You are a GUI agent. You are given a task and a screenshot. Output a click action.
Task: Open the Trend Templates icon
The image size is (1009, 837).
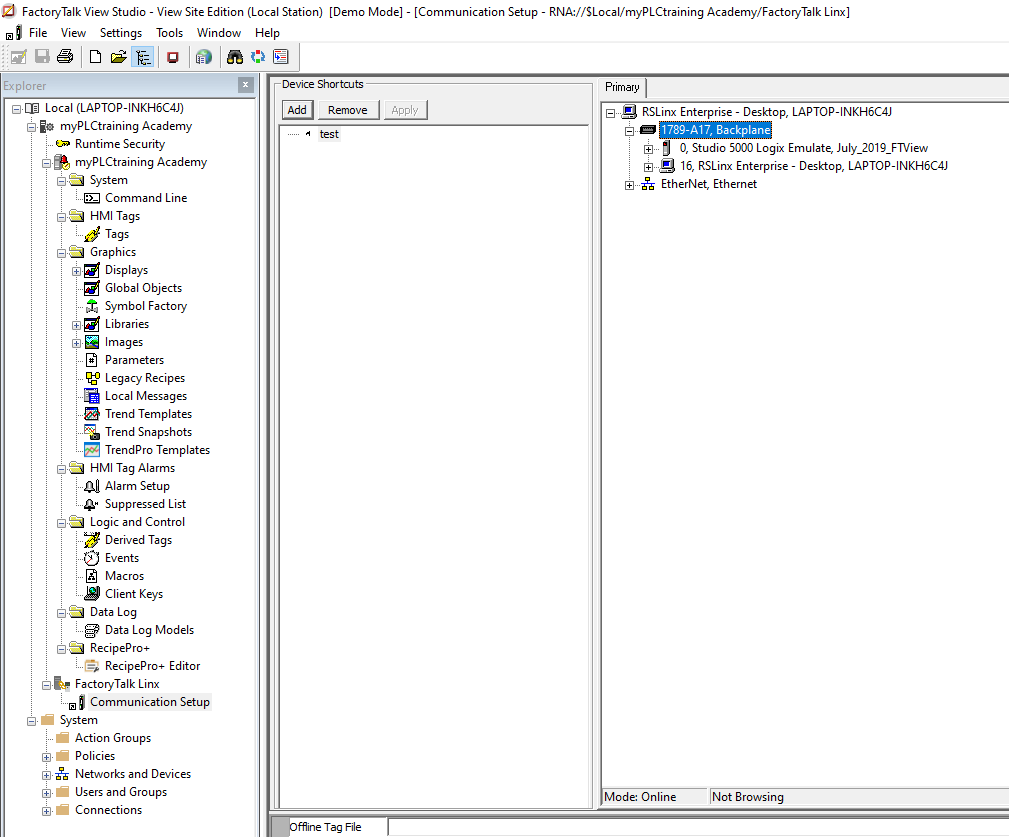click(x=92, y=414)
